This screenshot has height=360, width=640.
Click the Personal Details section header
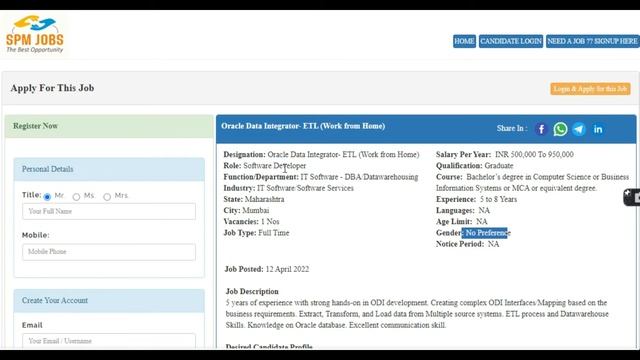tap(109, 169)
